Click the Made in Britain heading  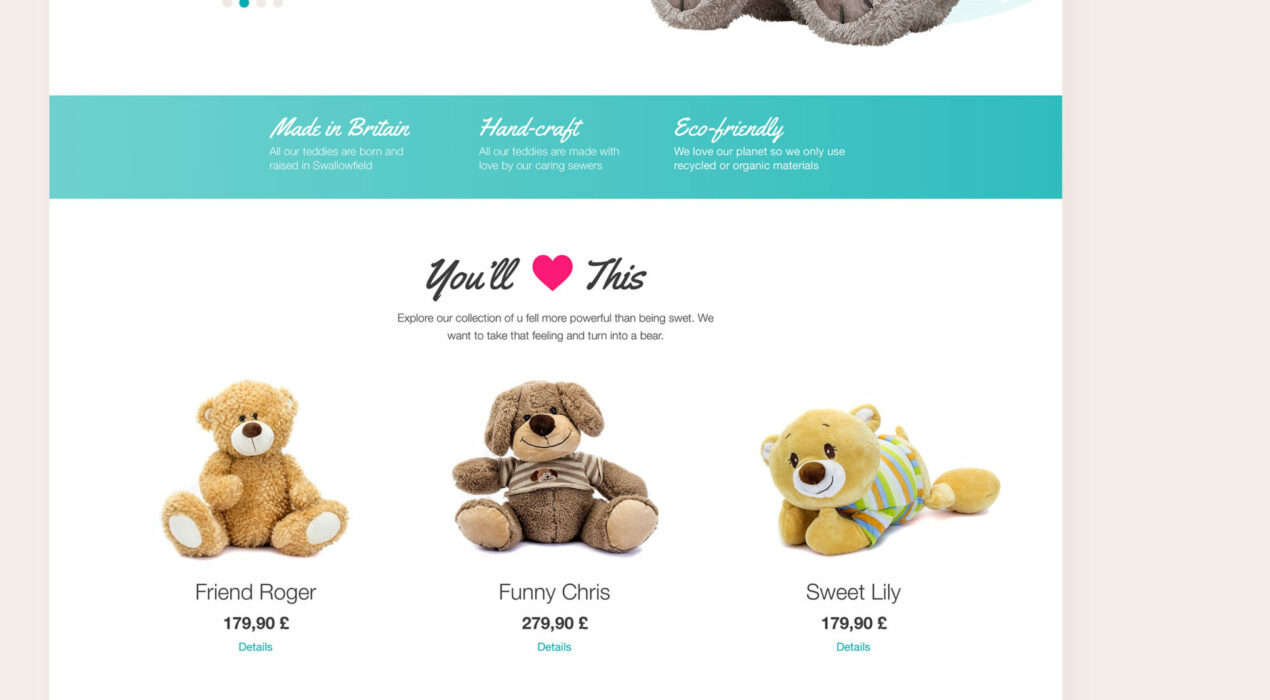(339, 128)
